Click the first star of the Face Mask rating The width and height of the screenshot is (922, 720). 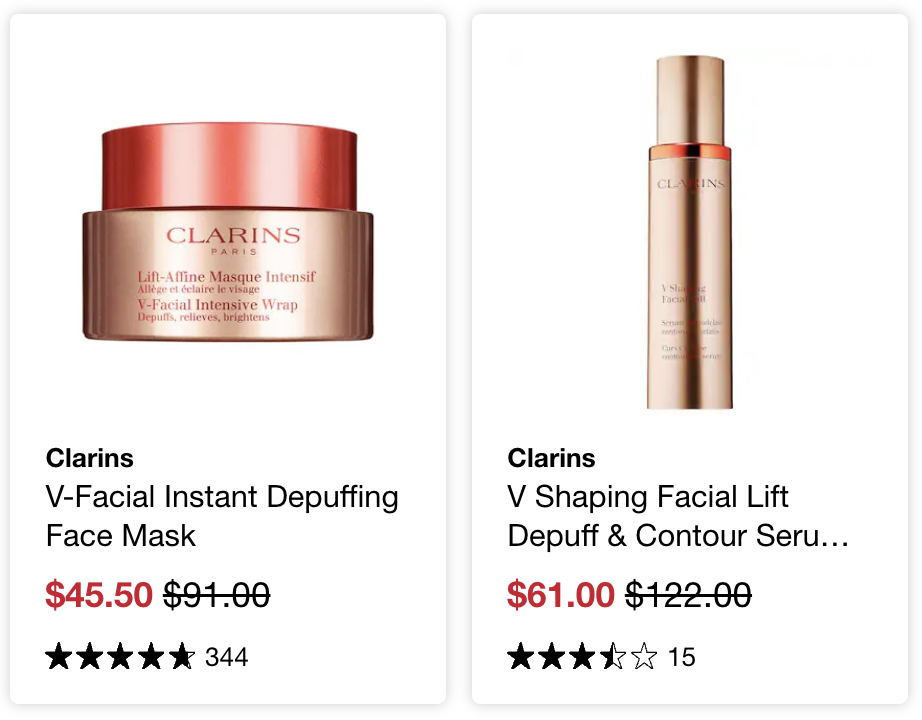[x=59, y=656]
